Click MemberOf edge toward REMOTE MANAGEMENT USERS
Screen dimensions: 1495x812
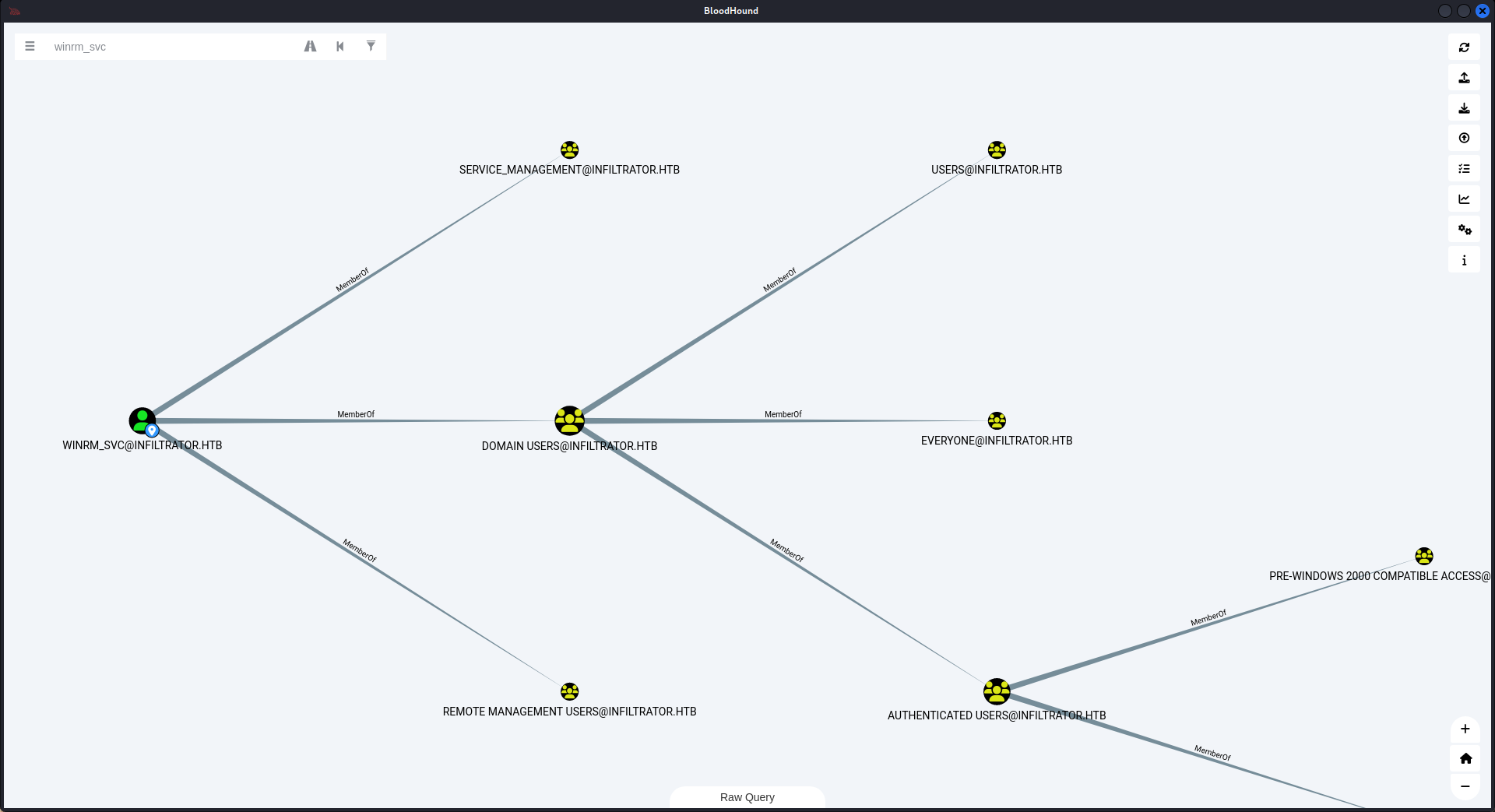(x=360, y=550)
